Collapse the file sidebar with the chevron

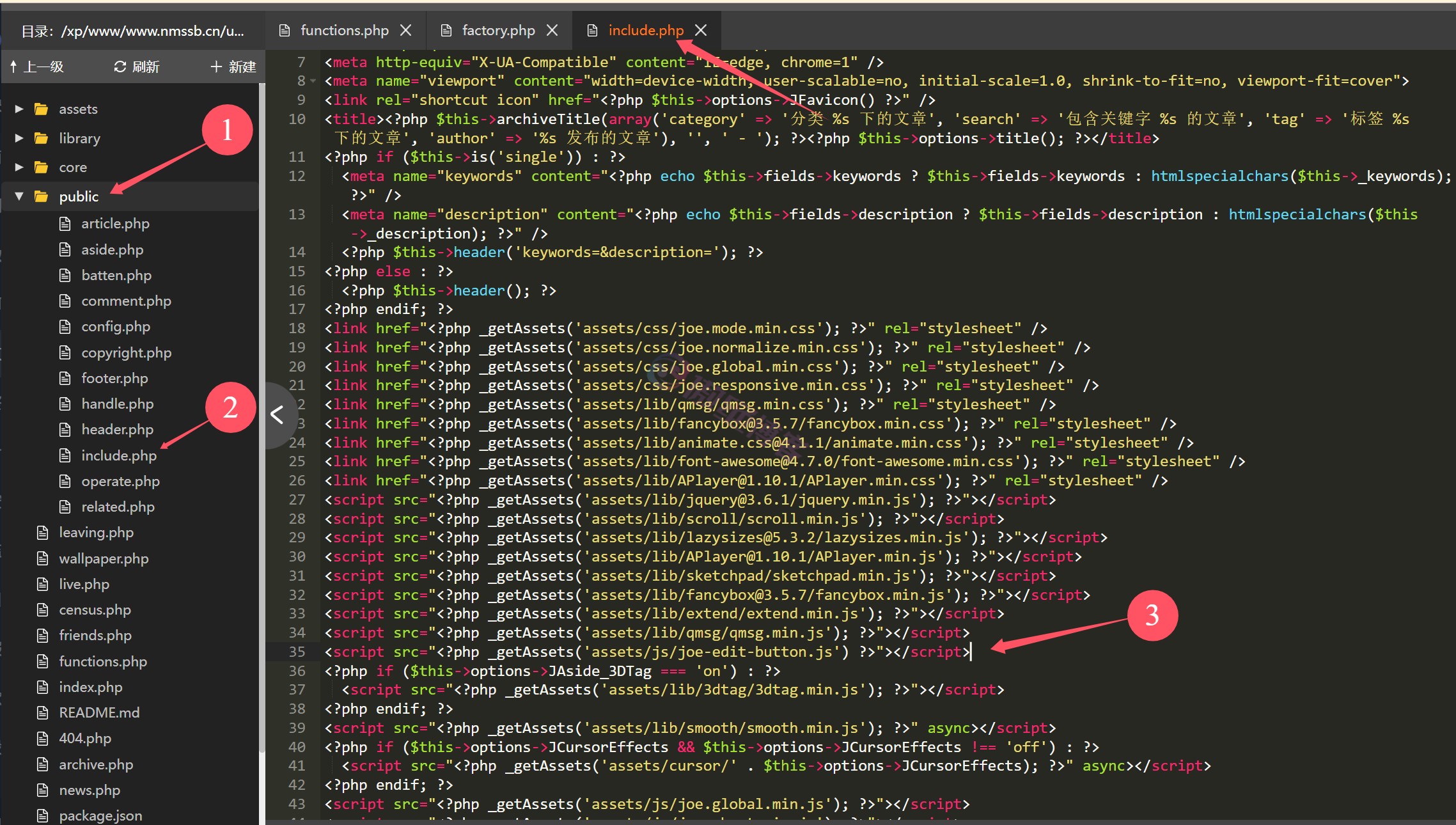277,414
